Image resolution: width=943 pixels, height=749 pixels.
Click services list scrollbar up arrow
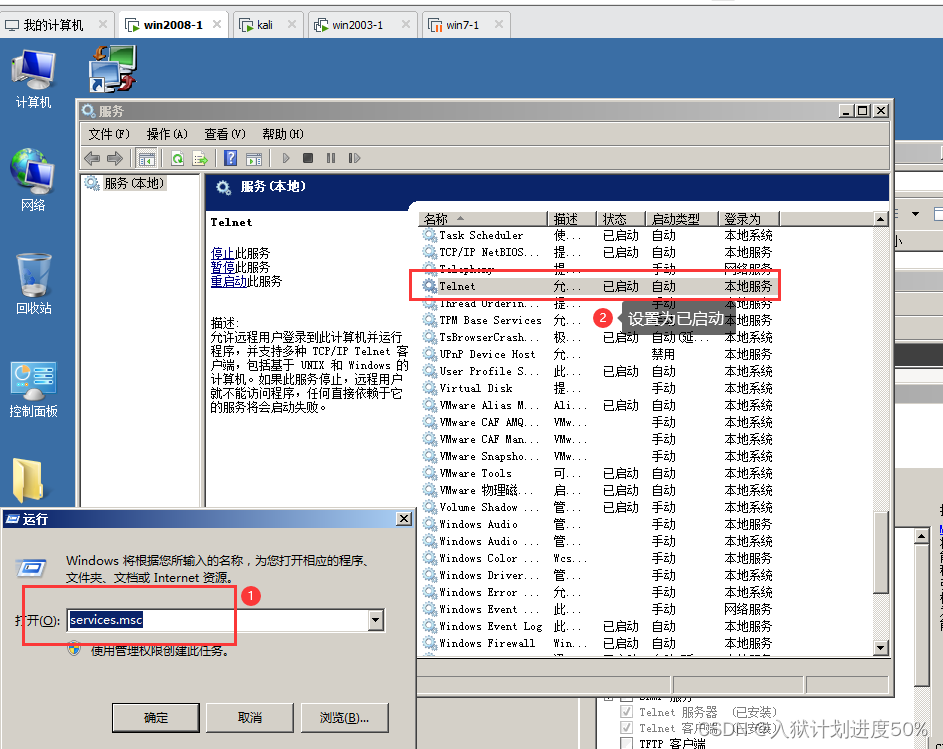click(x=880, y=218)
